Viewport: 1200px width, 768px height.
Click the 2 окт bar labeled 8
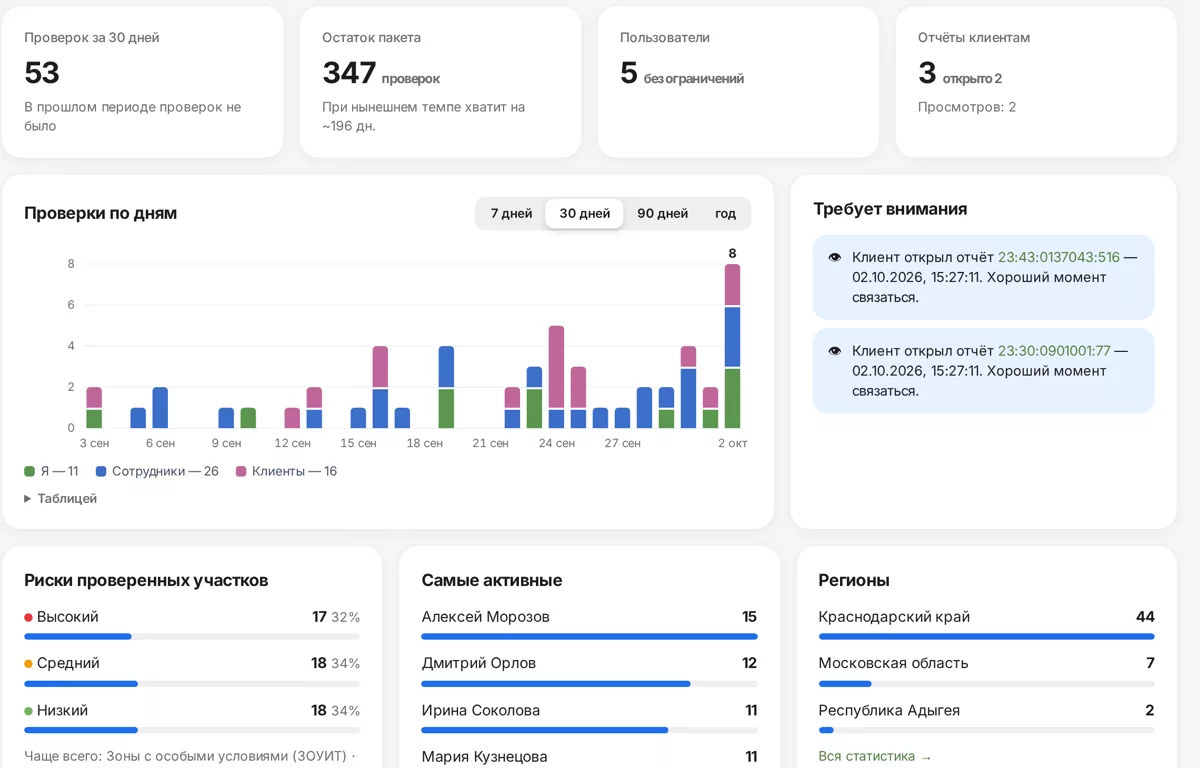tap(733, 346)
